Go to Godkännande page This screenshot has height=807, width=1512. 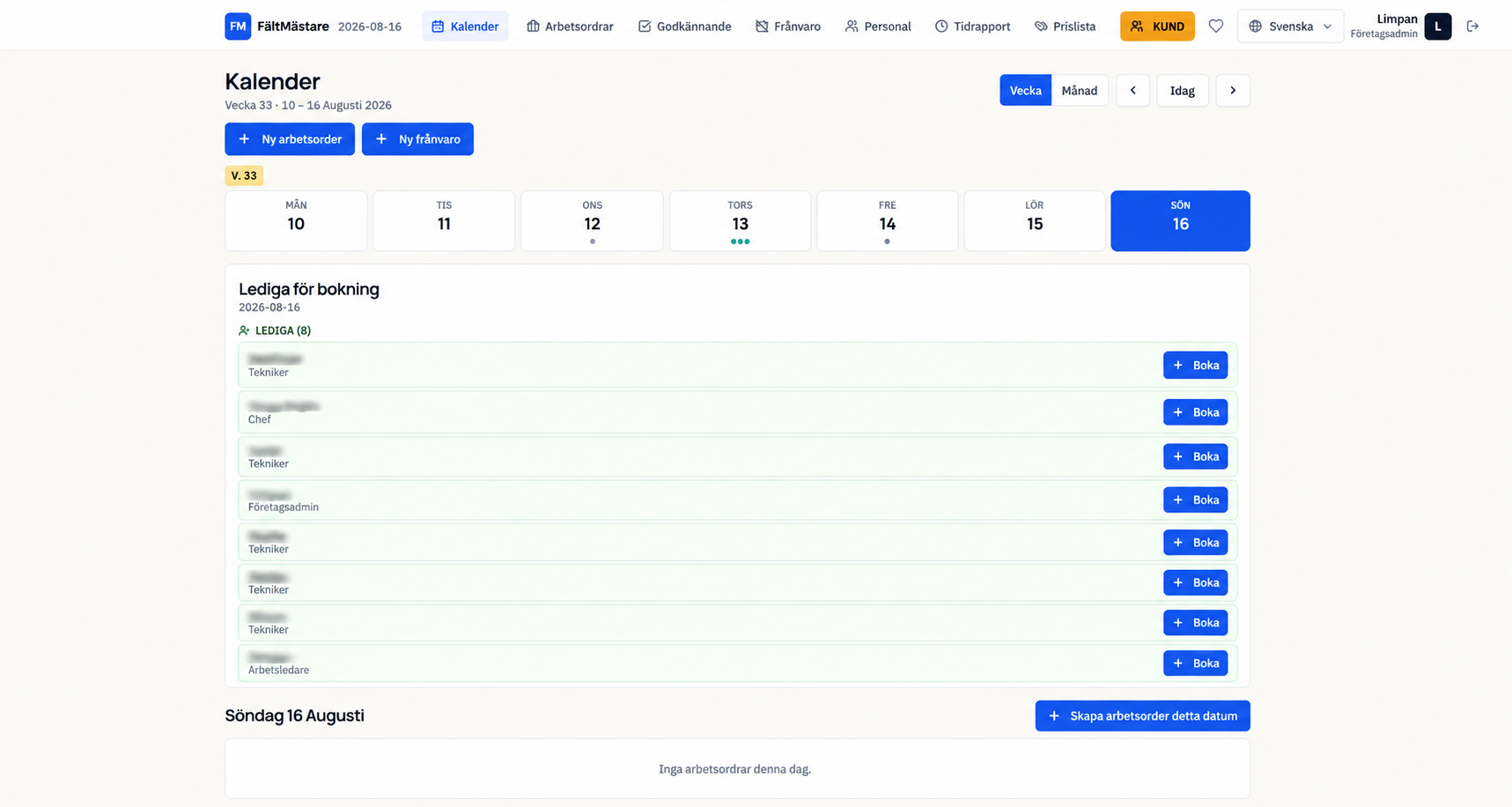[684, 26]
